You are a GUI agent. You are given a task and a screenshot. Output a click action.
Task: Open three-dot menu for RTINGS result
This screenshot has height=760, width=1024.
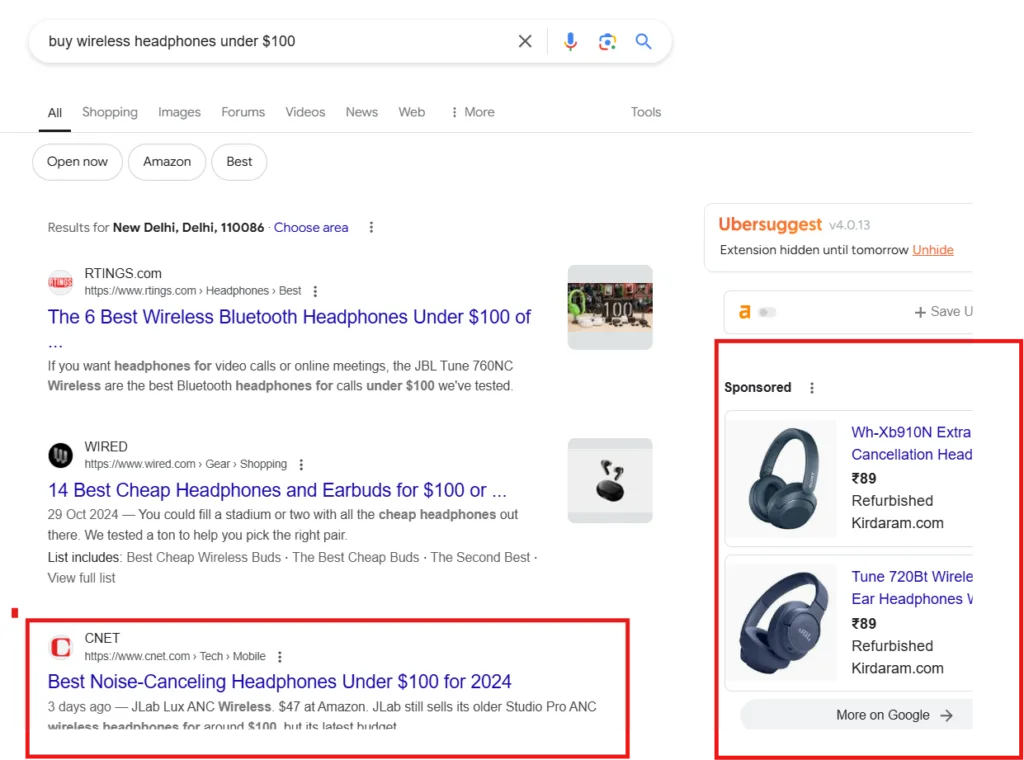coord(315,291)
